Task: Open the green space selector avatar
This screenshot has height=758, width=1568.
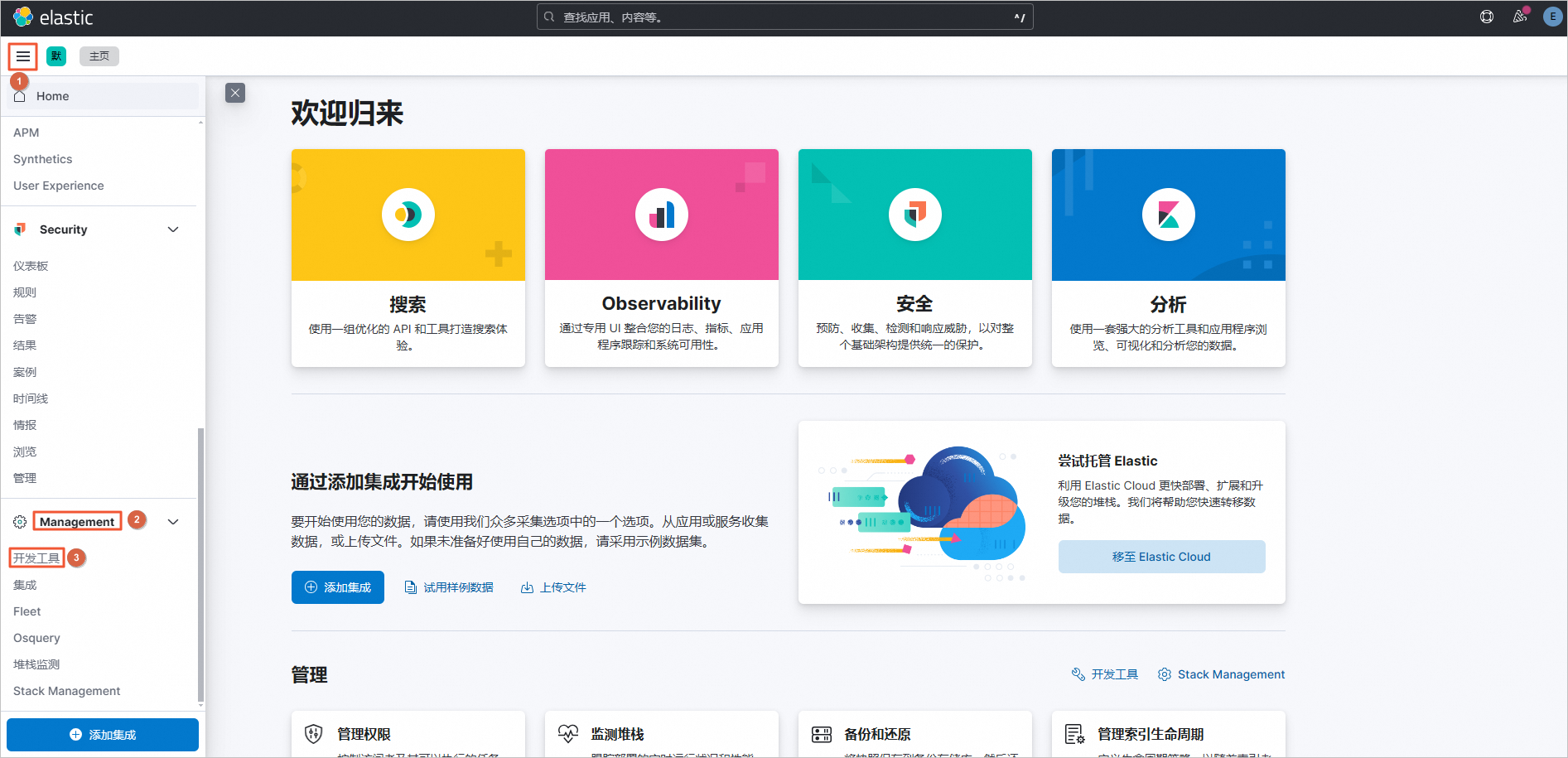Action: (56, 56)
